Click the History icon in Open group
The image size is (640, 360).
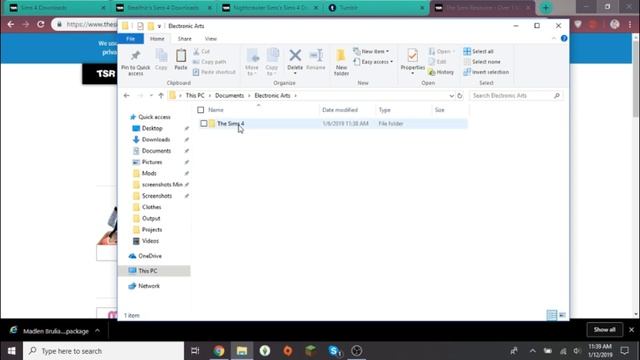(431, 72)
